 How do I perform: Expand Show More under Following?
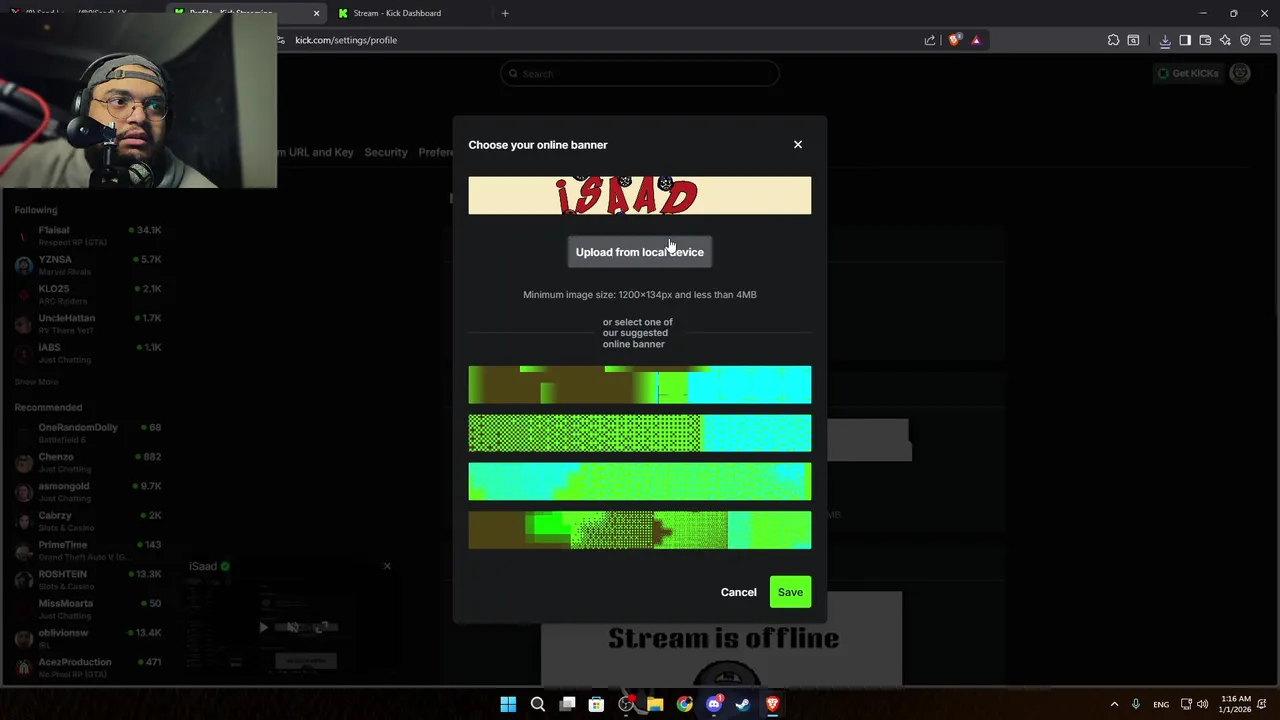click(x=36, y=382)
